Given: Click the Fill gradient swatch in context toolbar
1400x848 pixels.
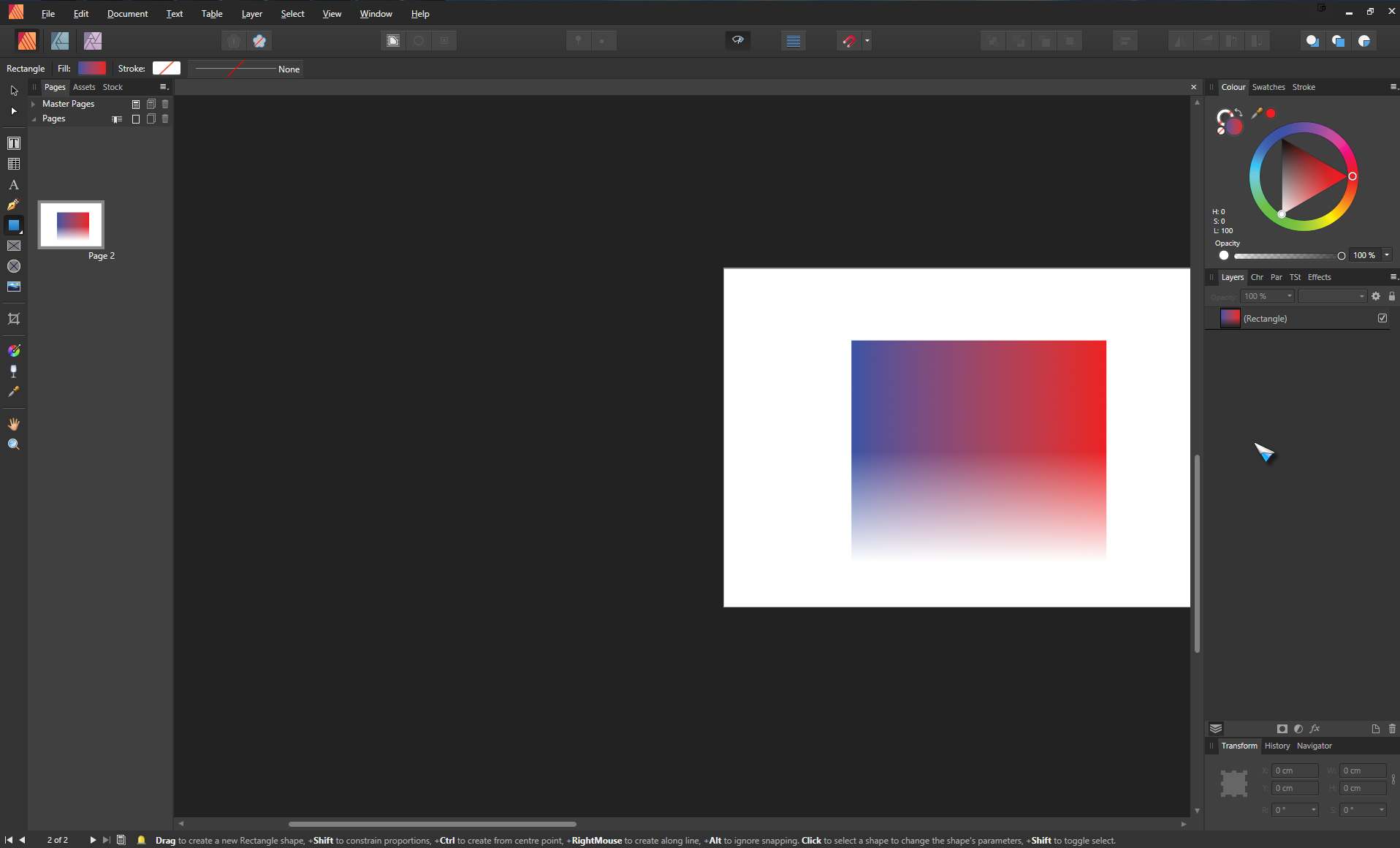Looking at the screenshot, I should tap(92, 68).
